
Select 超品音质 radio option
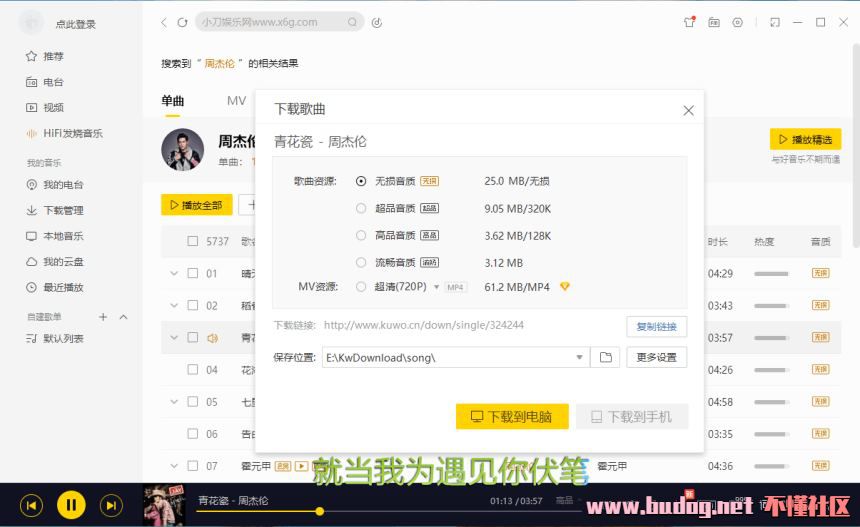360,208
